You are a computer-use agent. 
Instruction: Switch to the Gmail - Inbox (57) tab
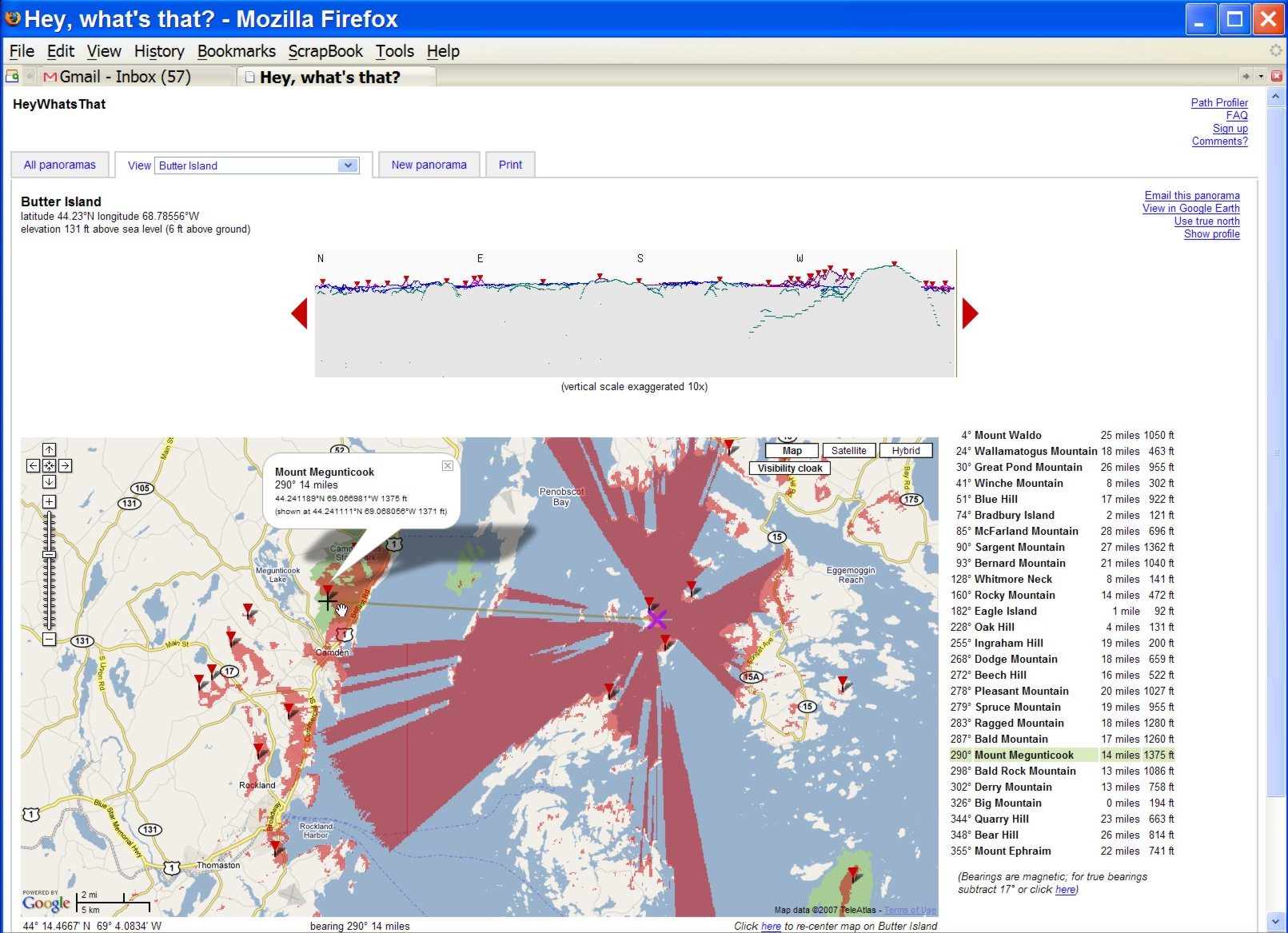tap(136, 77)
